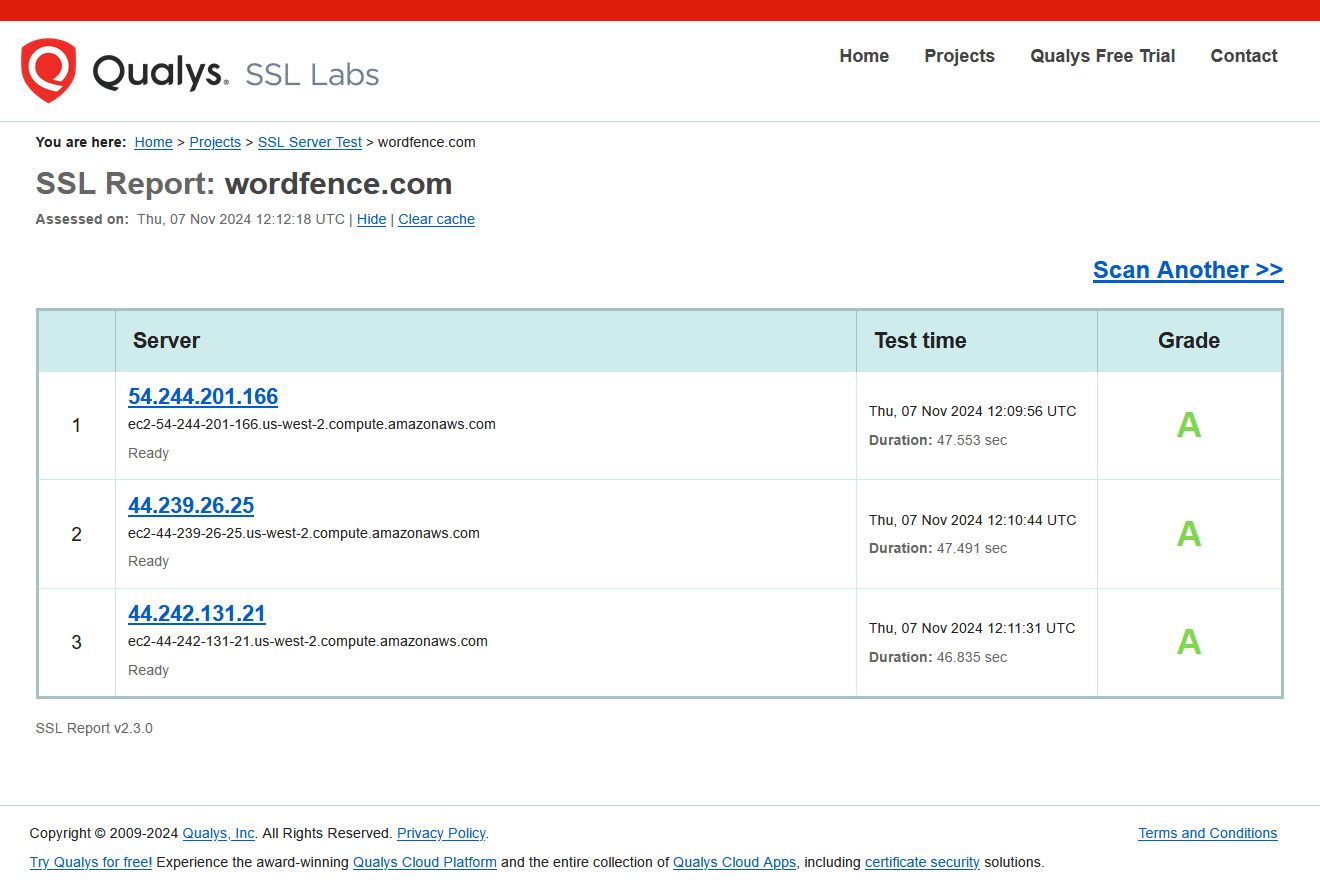Click the Projects breadcrumb link
The image size is (1320, 888).
point(215,142)
